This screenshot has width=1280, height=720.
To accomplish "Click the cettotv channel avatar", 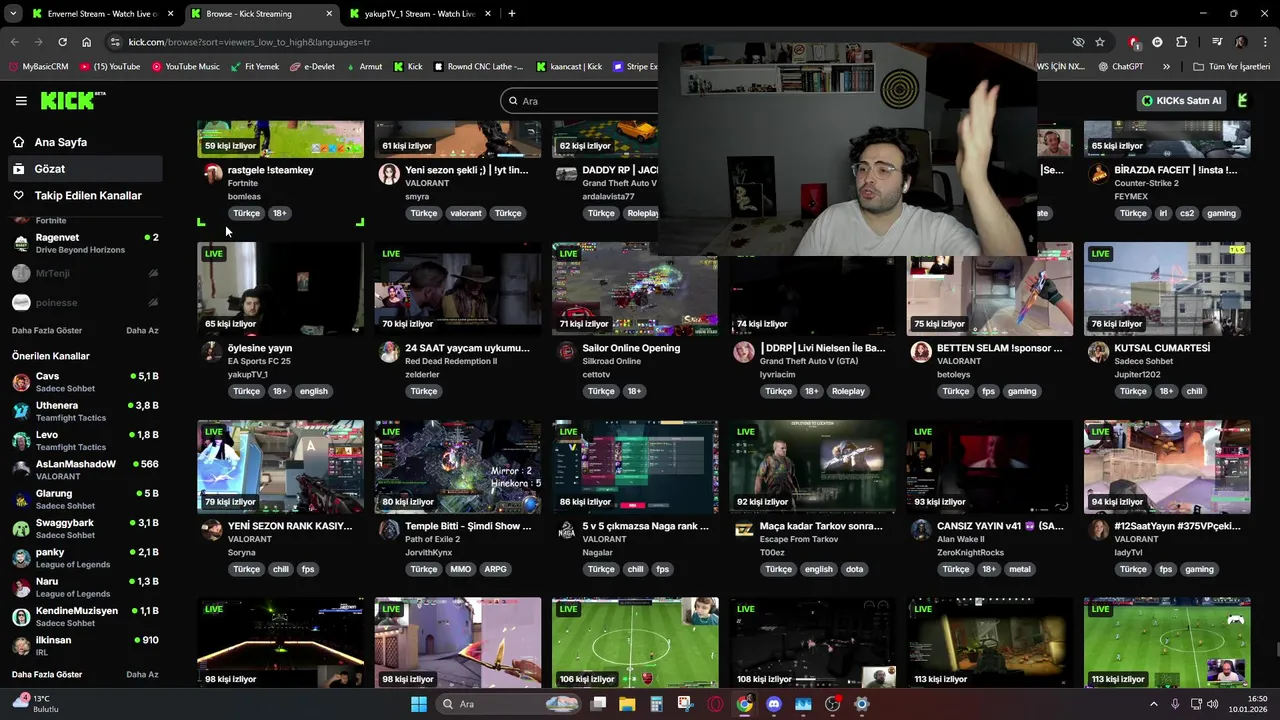I will 566,352.
